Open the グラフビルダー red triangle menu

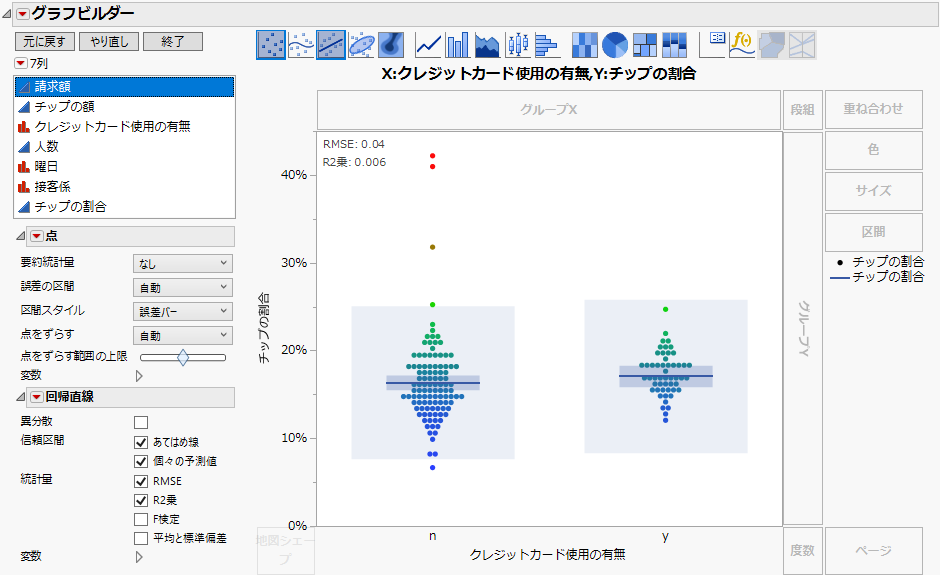(x=23, y=13)
